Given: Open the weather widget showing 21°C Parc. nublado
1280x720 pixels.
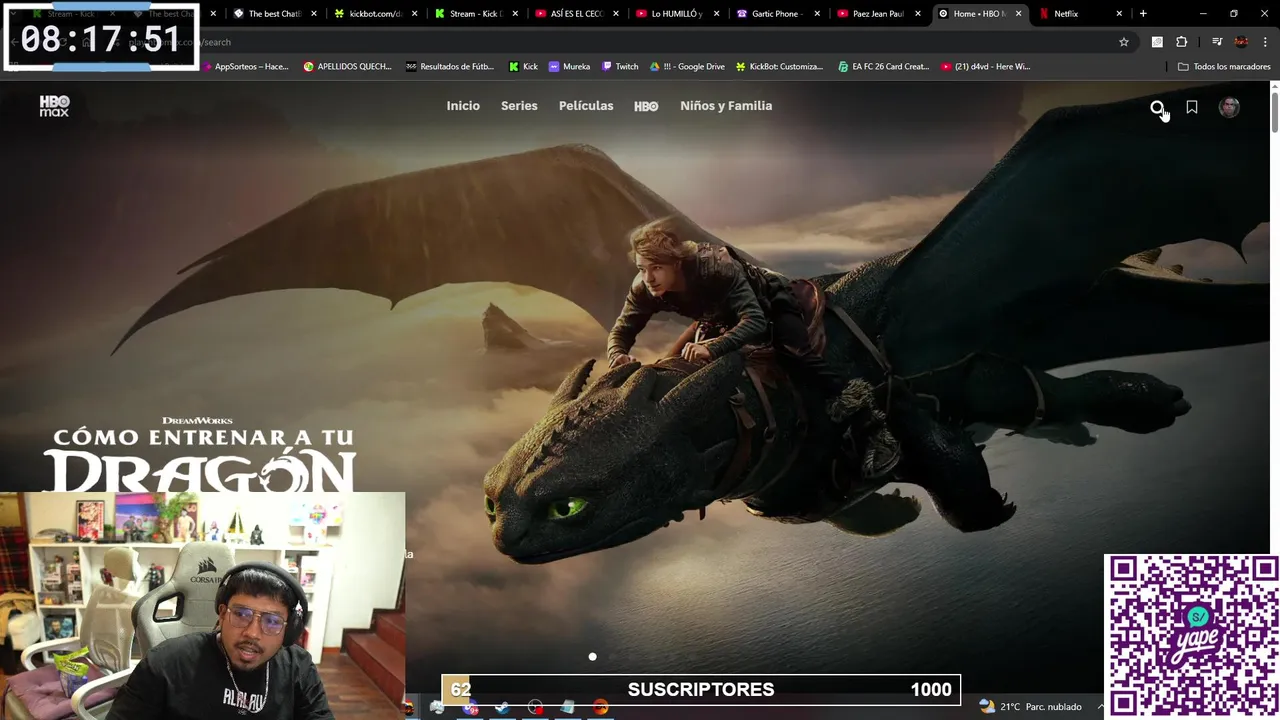Looking at the screenshot, I should pos(1031,706).
